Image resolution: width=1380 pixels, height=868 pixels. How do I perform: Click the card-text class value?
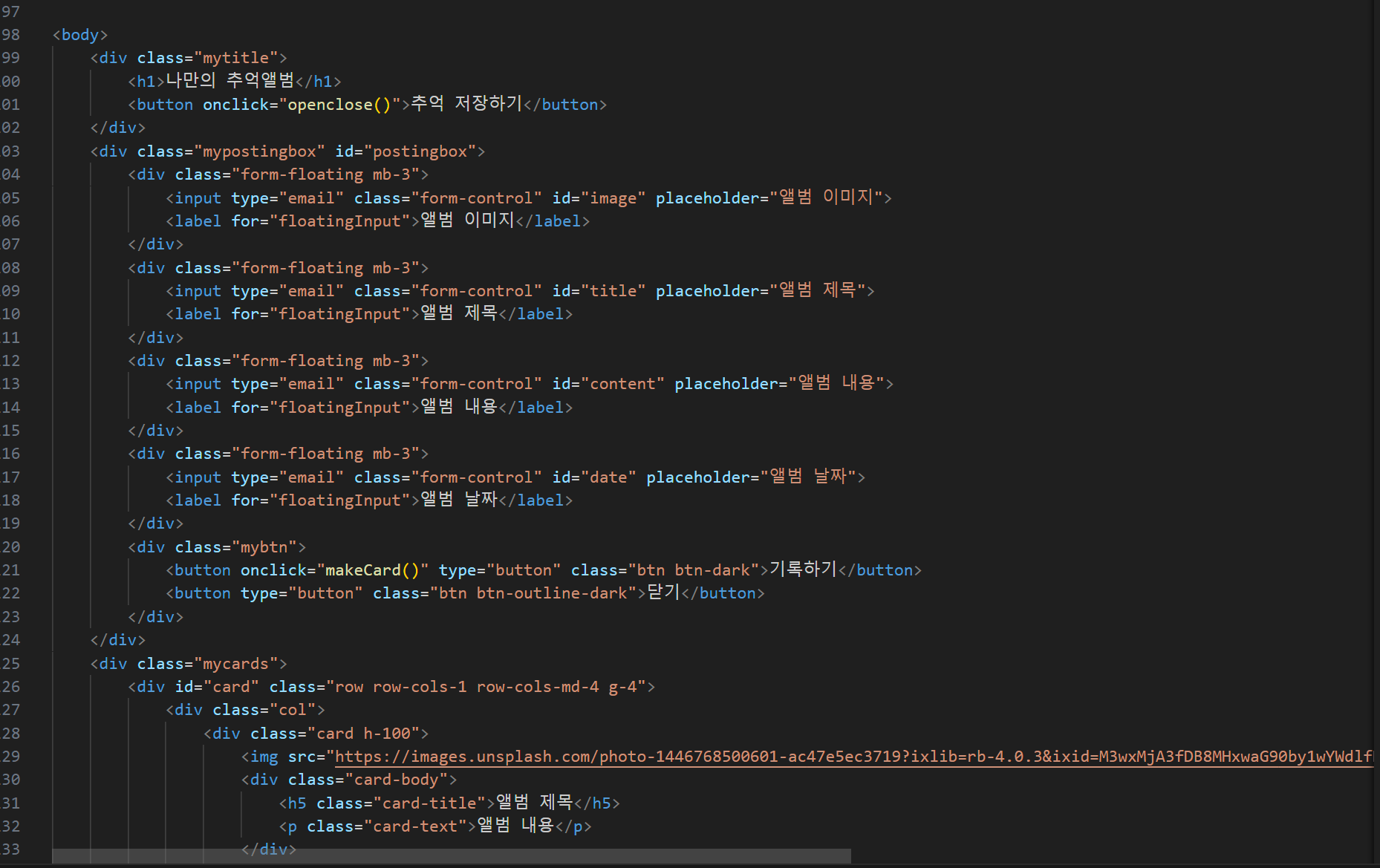(415, 826)
